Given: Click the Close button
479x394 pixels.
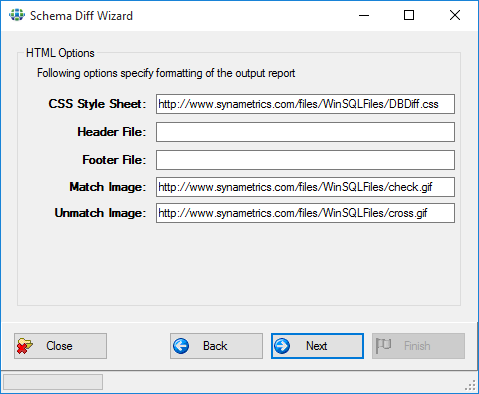Looking at the screenshot, I should pos(60,346).
